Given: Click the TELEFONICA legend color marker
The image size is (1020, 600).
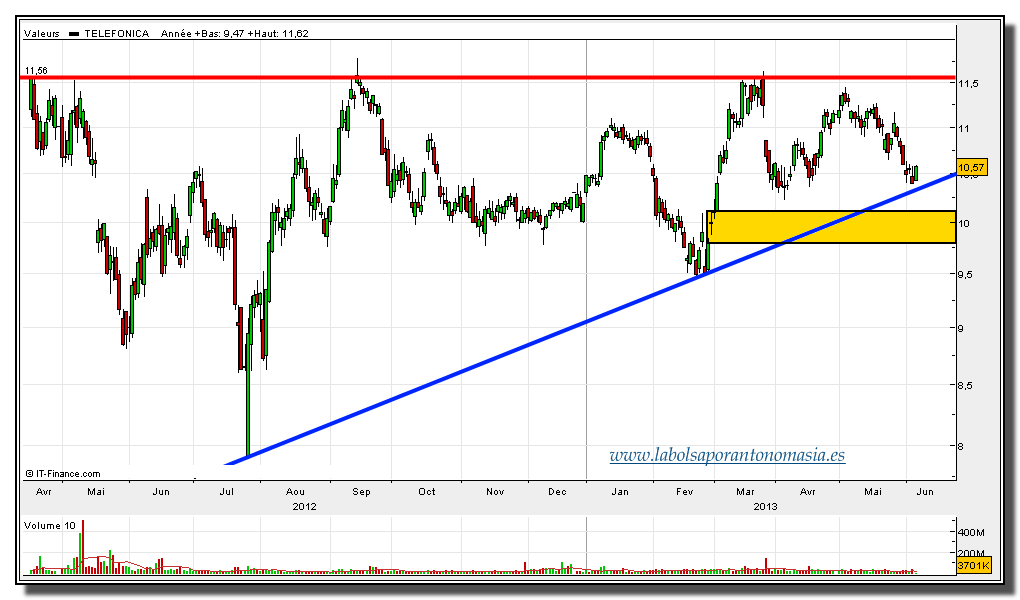Looking at the screenshot, I should coord(73,34).
